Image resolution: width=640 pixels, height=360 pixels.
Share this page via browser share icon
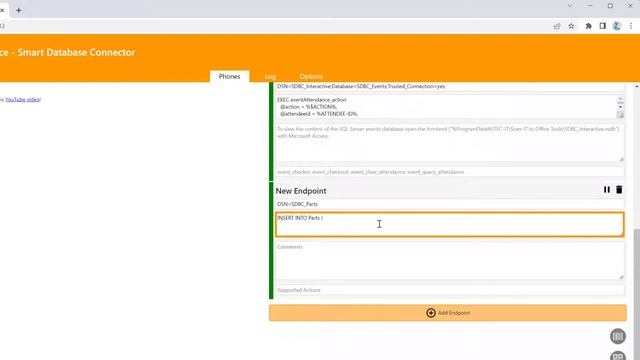coord(557,26)
